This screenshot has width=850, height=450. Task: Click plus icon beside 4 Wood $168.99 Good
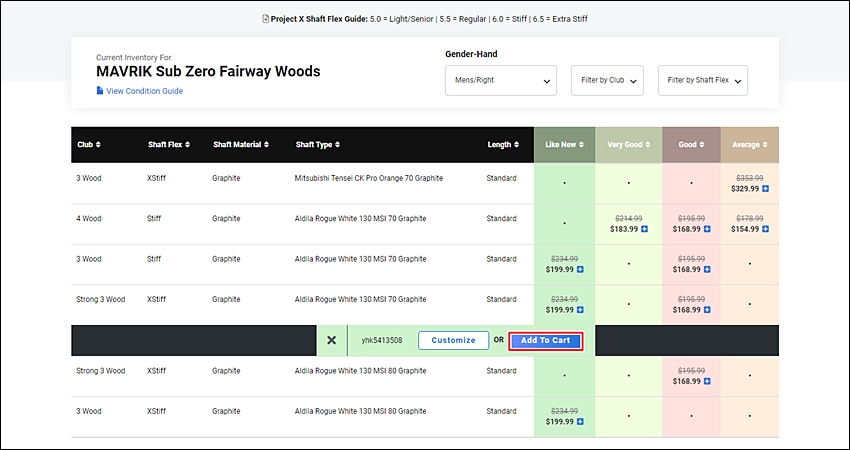click(x=707, y=229)
